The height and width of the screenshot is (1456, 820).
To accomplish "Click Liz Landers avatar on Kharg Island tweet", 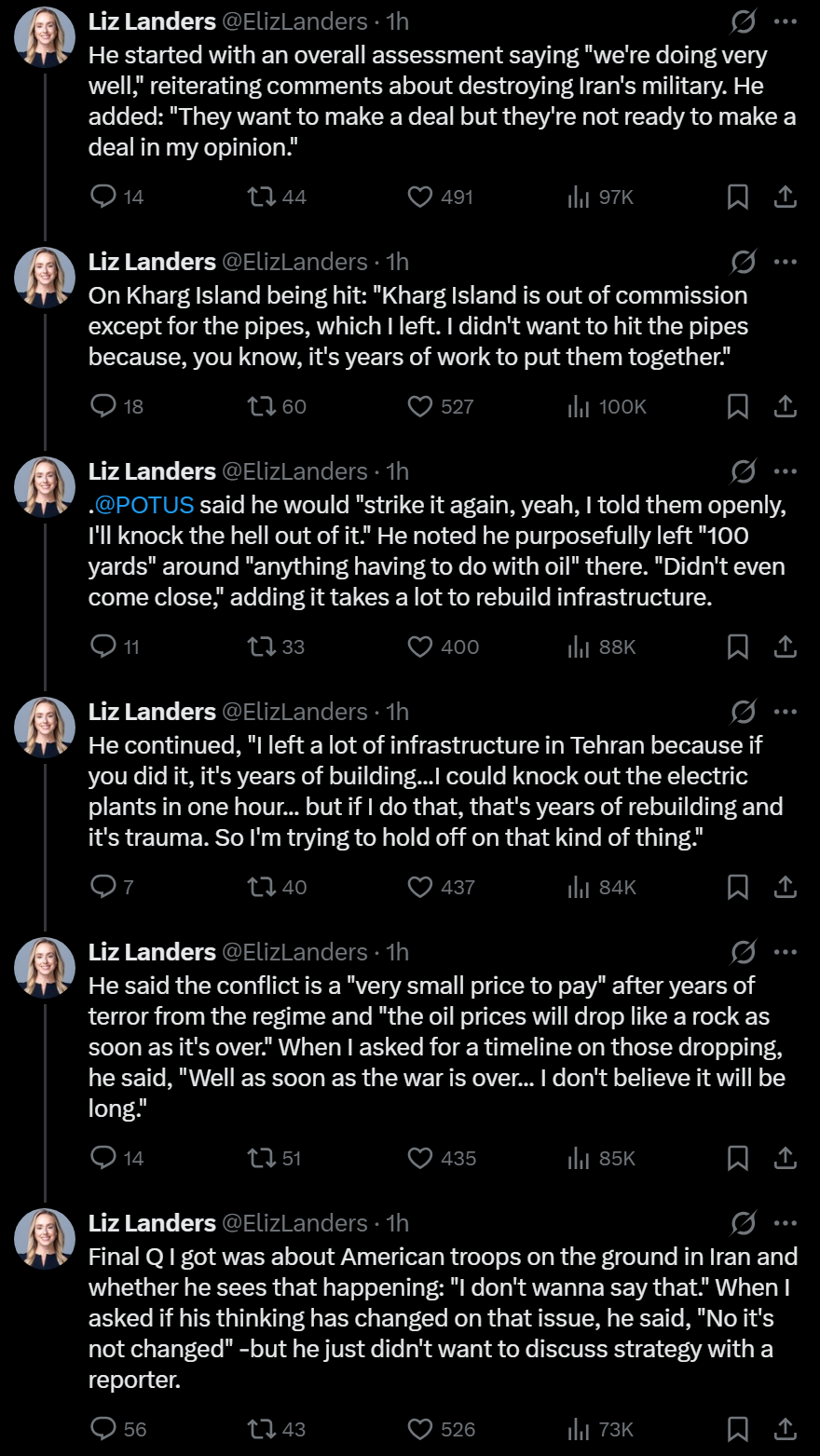I will point(45,277).
